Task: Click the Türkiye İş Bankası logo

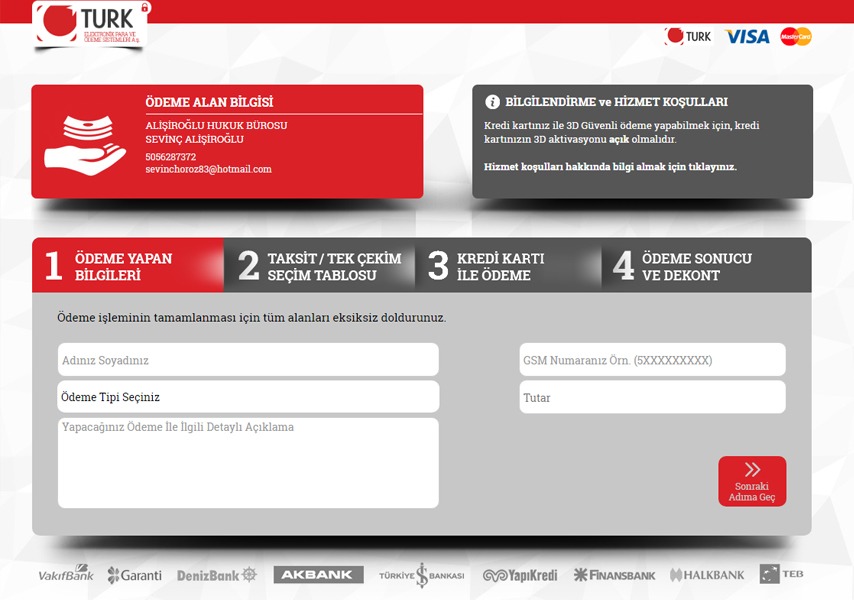Action: [x=422, y=575]
